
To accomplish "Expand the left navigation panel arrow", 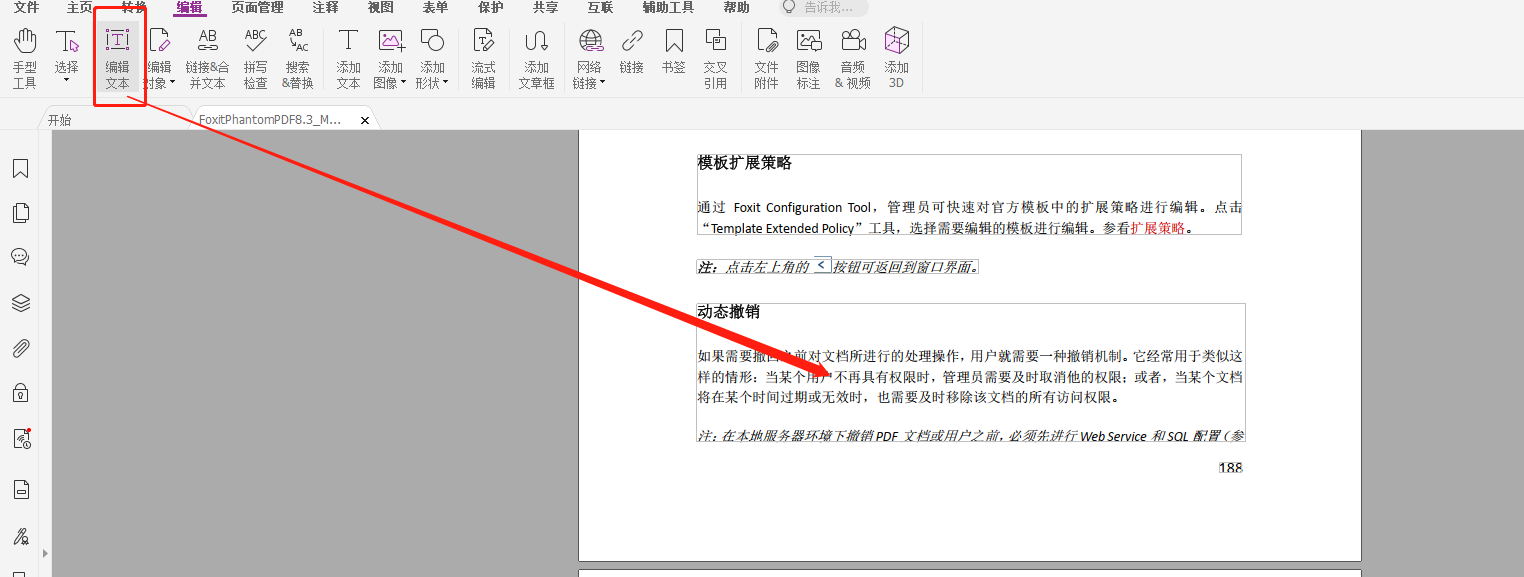I will tap(44, 553).
